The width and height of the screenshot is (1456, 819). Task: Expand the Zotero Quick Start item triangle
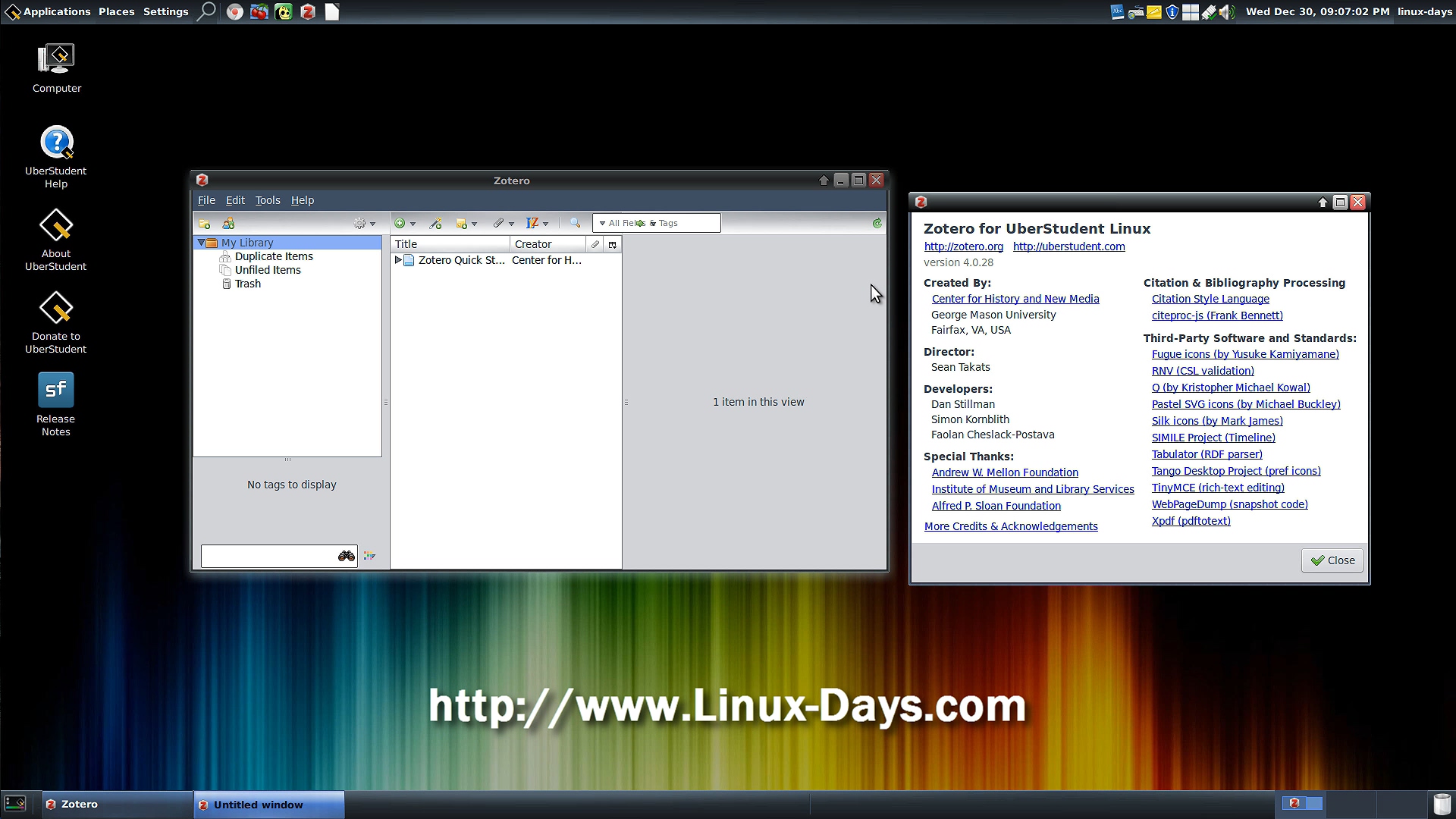(398, 260)
